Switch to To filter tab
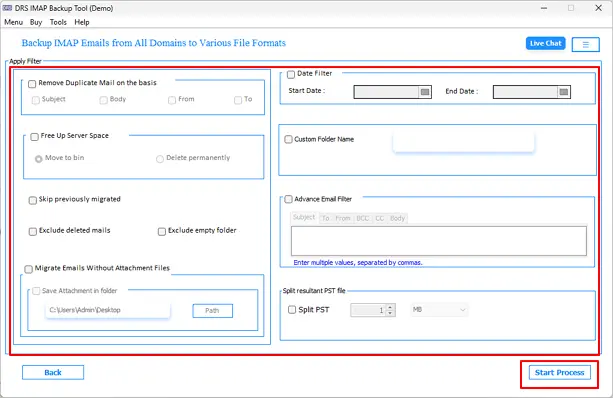This screenshot has width=613, height=398. 326,218
